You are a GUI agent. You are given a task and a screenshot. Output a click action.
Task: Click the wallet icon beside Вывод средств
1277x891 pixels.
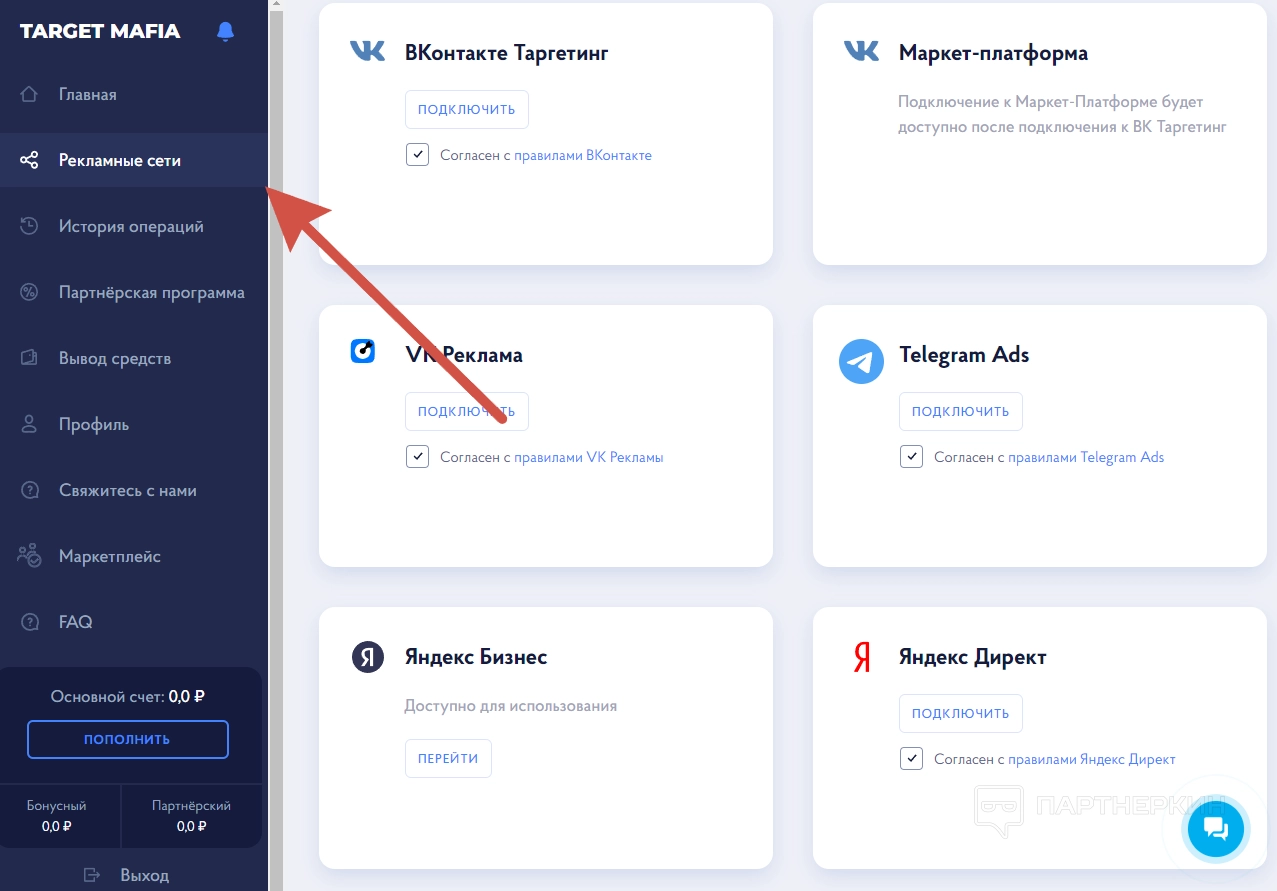click(x=29, y=358)
